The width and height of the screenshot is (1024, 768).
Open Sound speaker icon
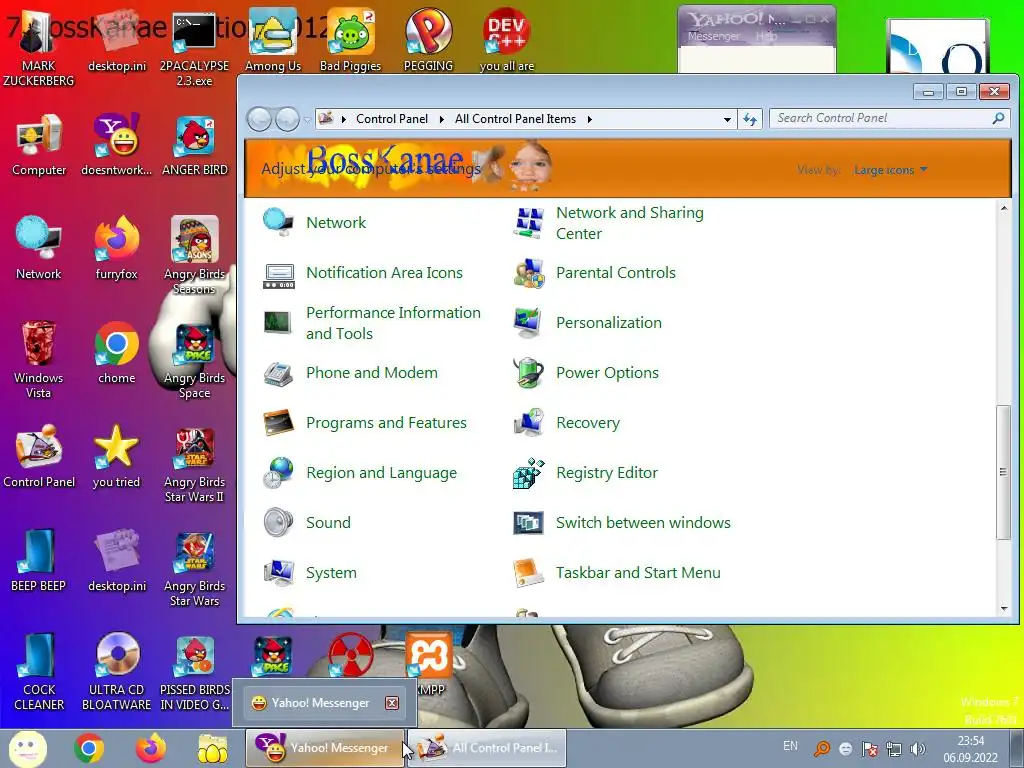tap(279, 523)
